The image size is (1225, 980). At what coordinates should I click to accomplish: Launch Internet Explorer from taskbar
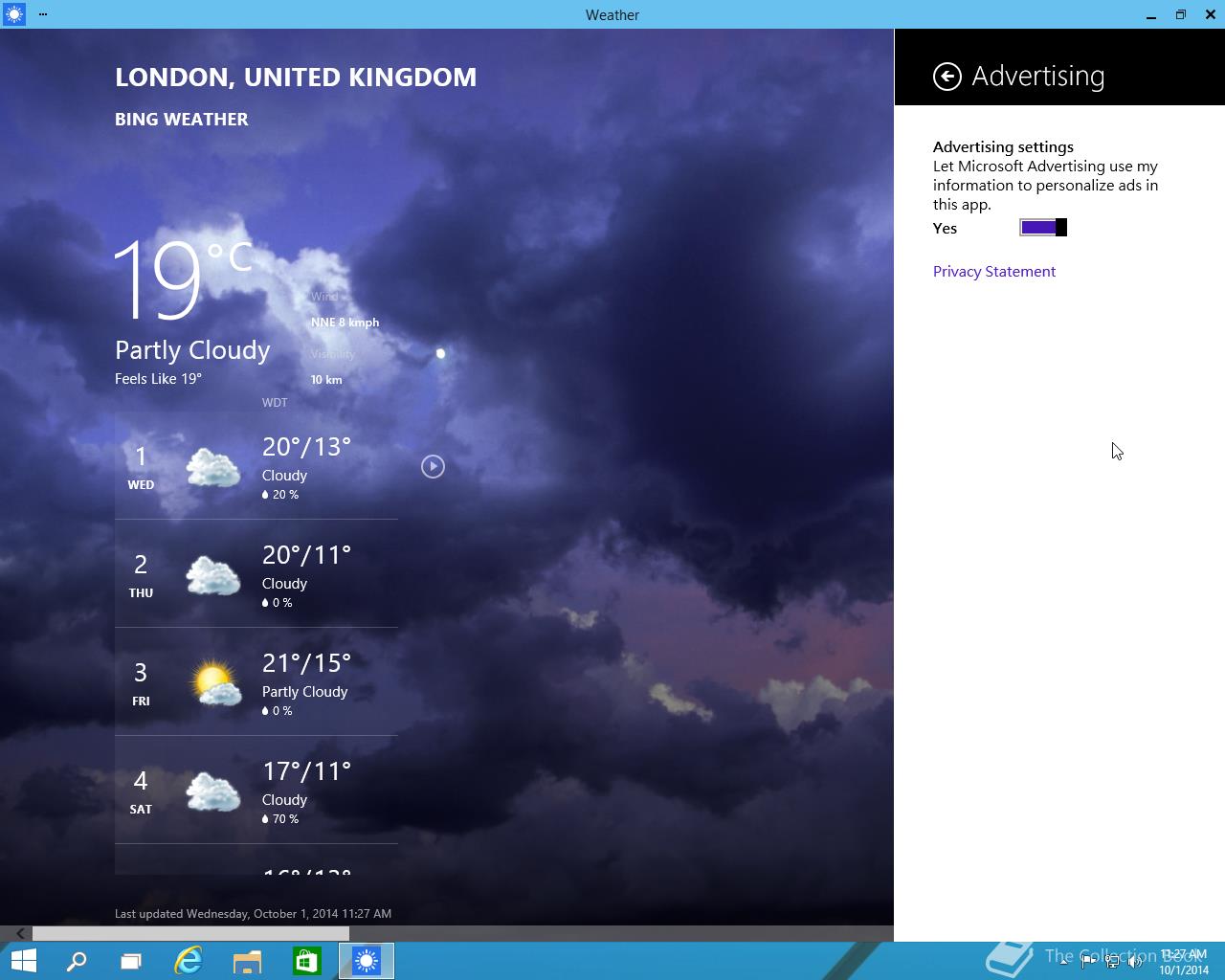pos(189,961)
